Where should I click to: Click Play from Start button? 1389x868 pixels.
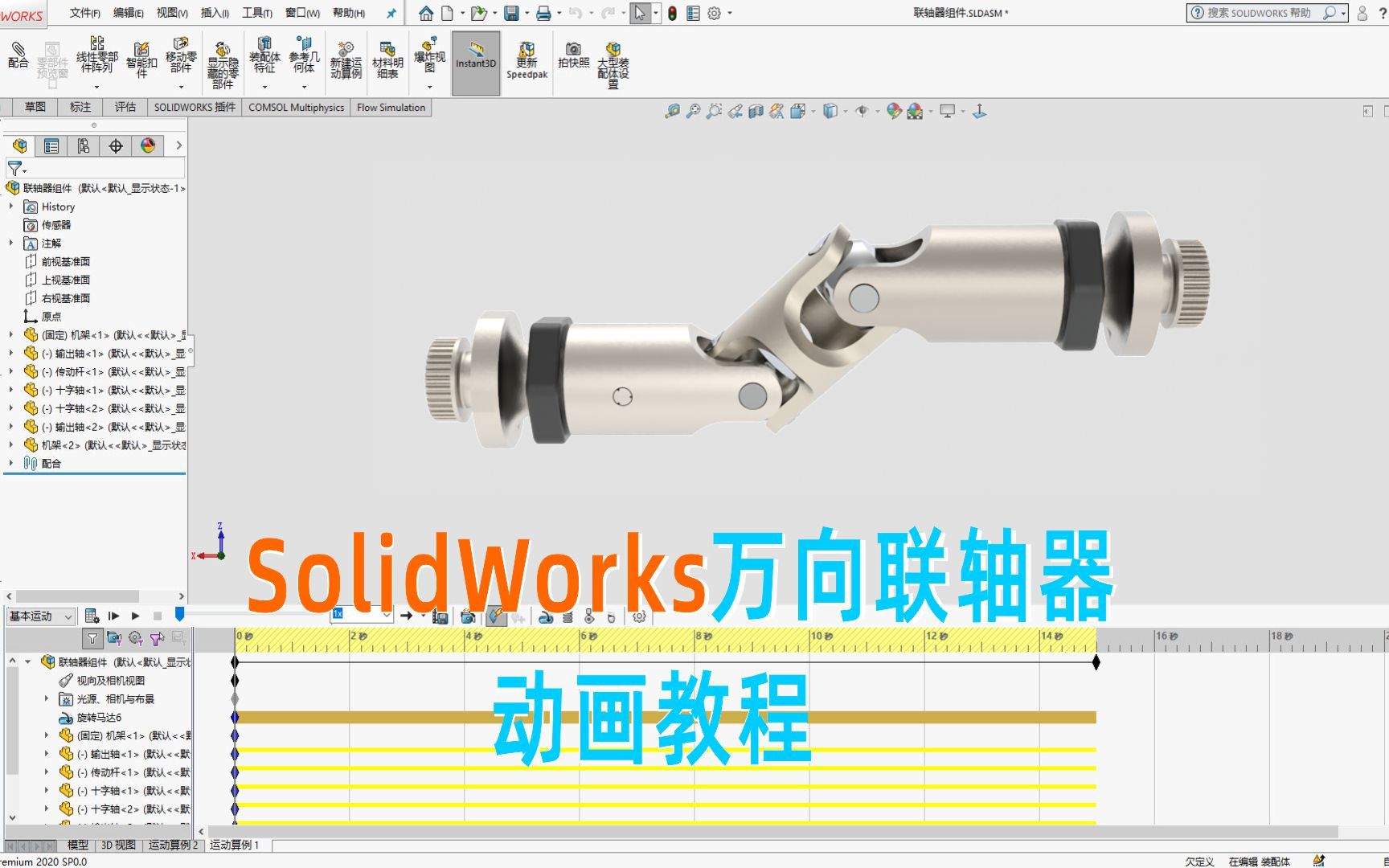point(113,616)
